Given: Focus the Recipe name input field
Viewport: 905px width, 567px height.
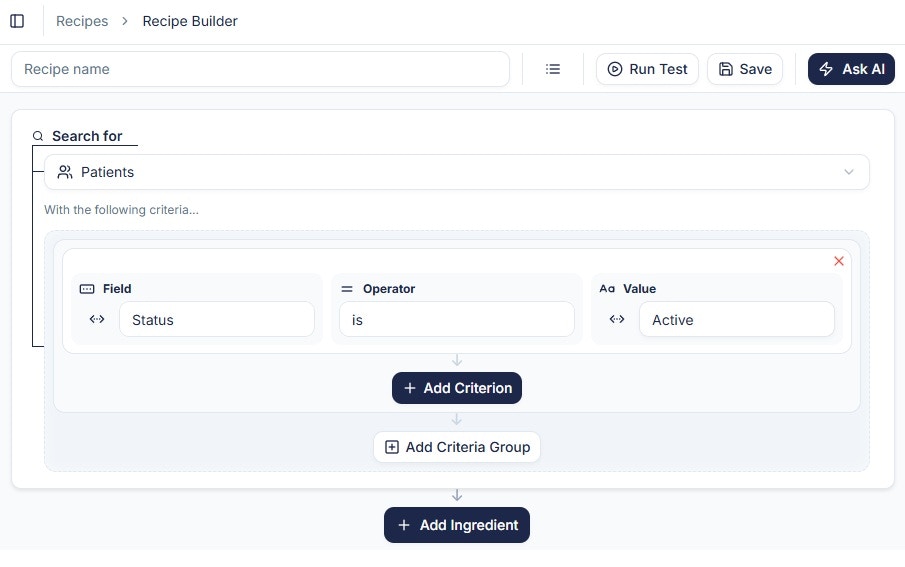Looking at the screenshot, I should [260, 69].
